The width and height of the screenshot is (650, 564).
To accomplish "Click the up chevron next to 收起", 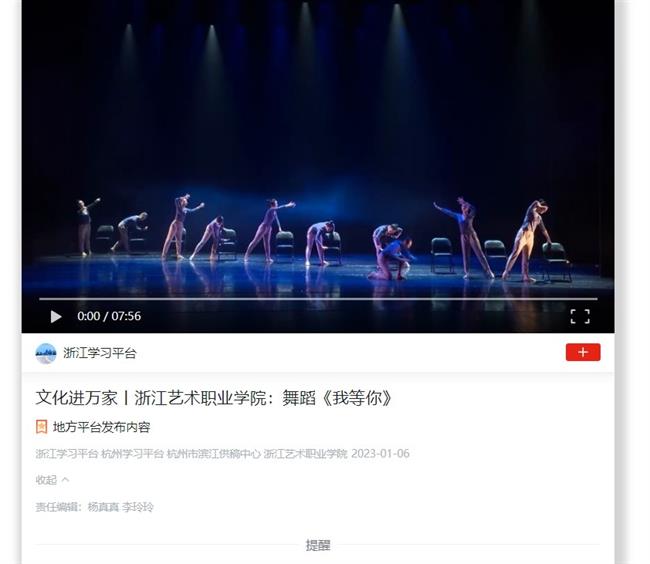I will pyautogui.click(x=65, y=480).
